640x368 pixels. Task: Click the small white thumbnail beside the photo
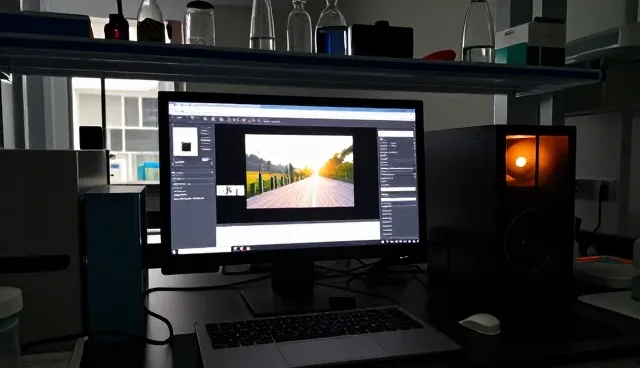231,190
